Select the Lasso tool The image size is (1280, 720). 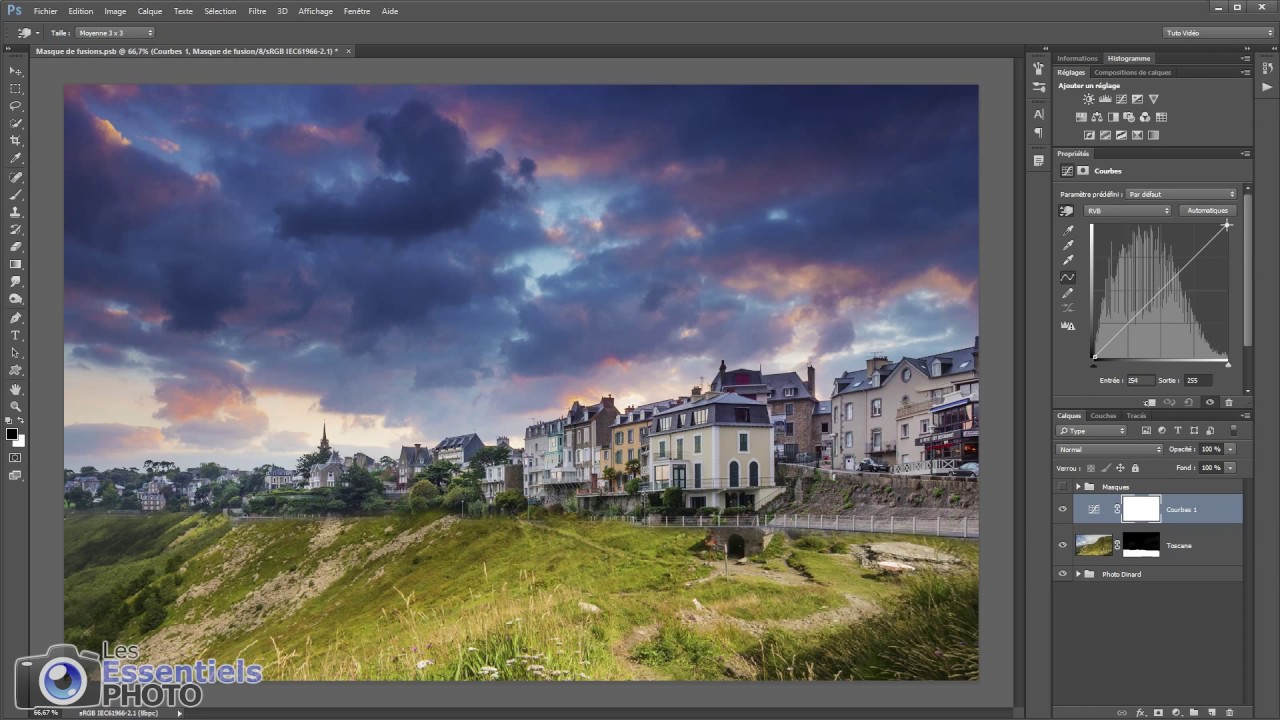[x=15, y=106]
